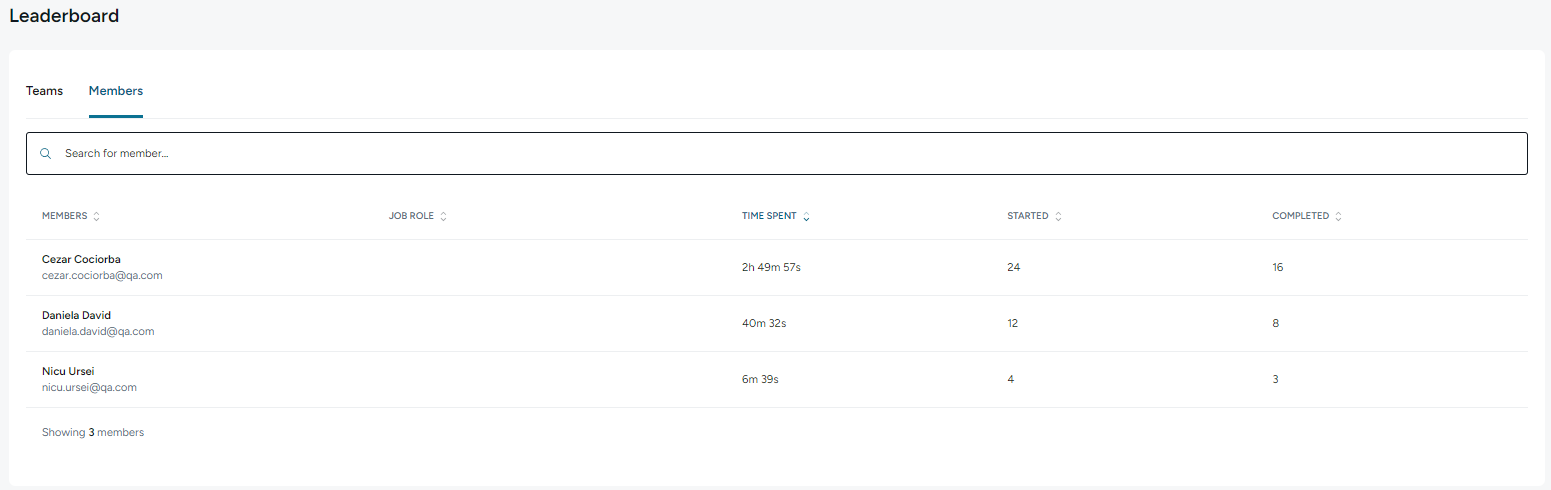The width and height of the screenshot is (1551, 490).
Task: Select the Members tab
Action: click(x=116, y=91)
